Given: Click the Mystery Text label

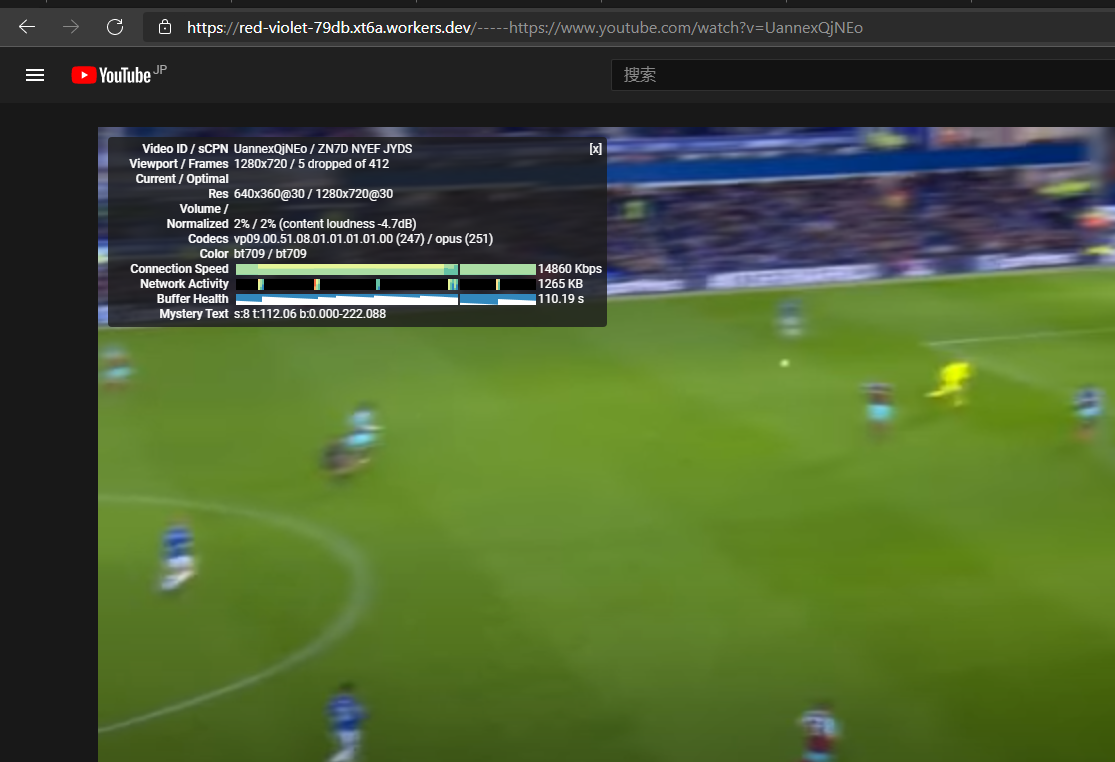Looking at the screenshot, I should point(194,313).
